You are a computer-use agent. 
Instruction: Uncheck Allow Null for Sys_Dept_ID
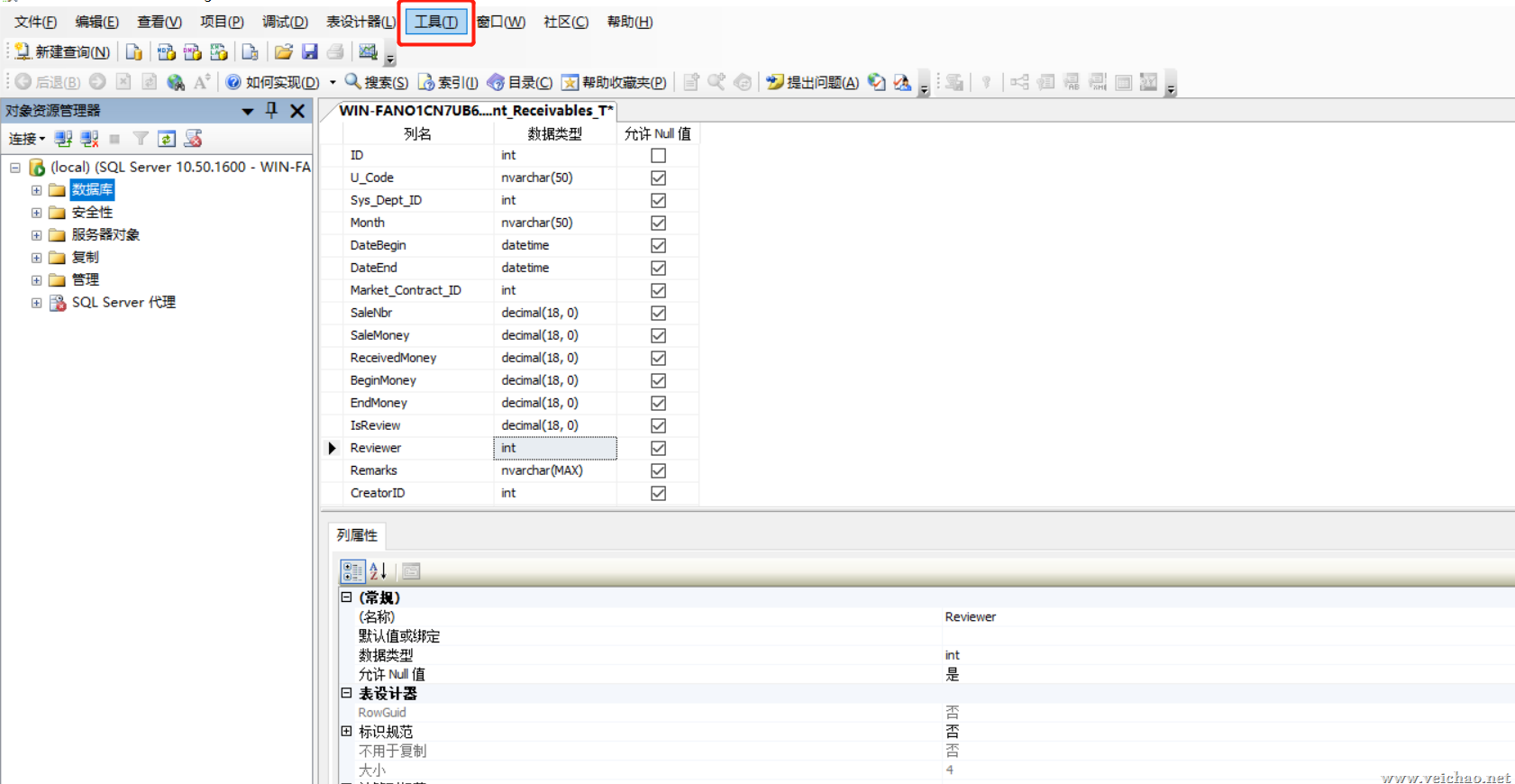point(659,200)
